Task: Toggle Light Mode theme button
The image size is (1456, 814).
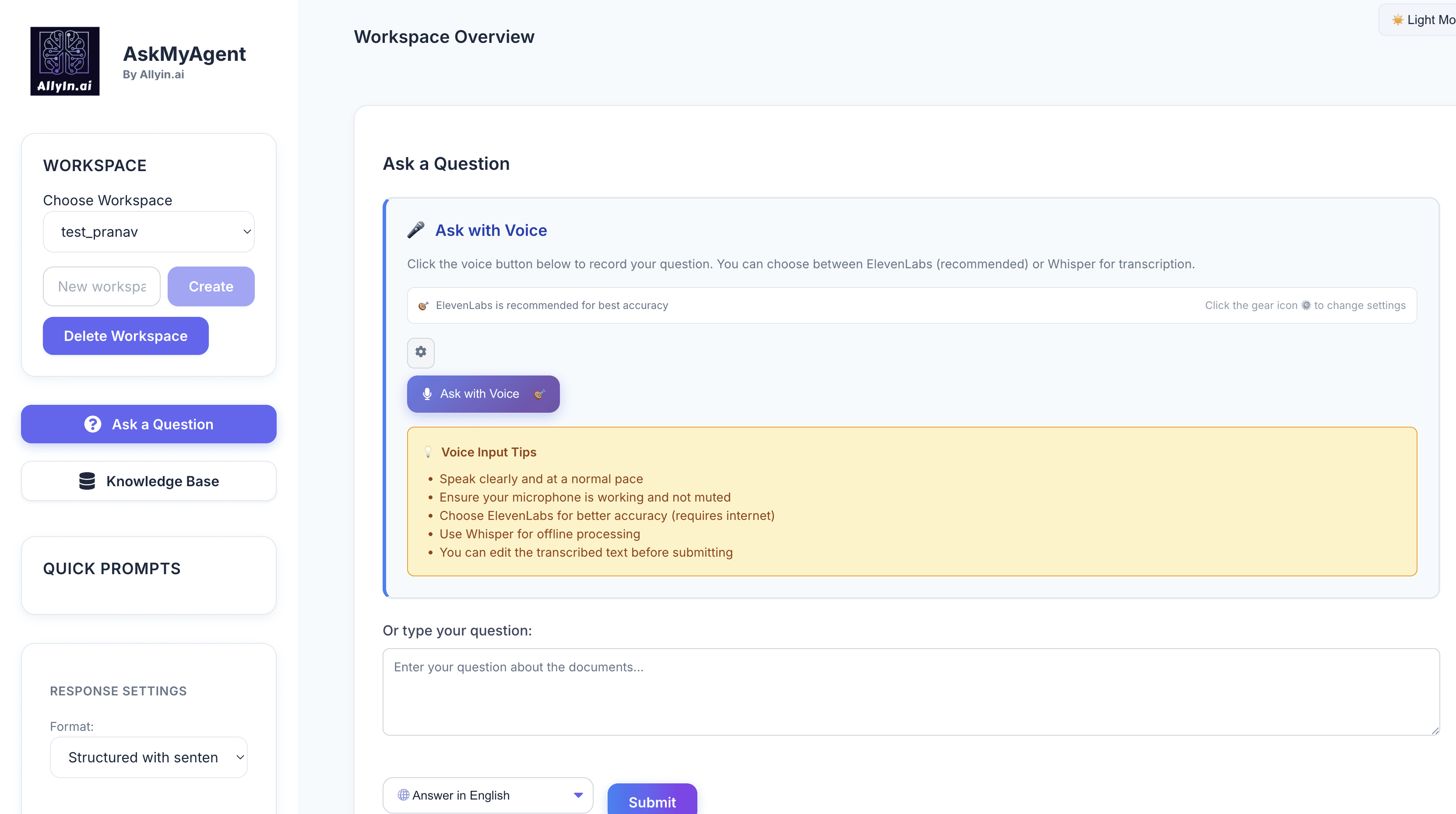Action: (x=1417, y=20)
